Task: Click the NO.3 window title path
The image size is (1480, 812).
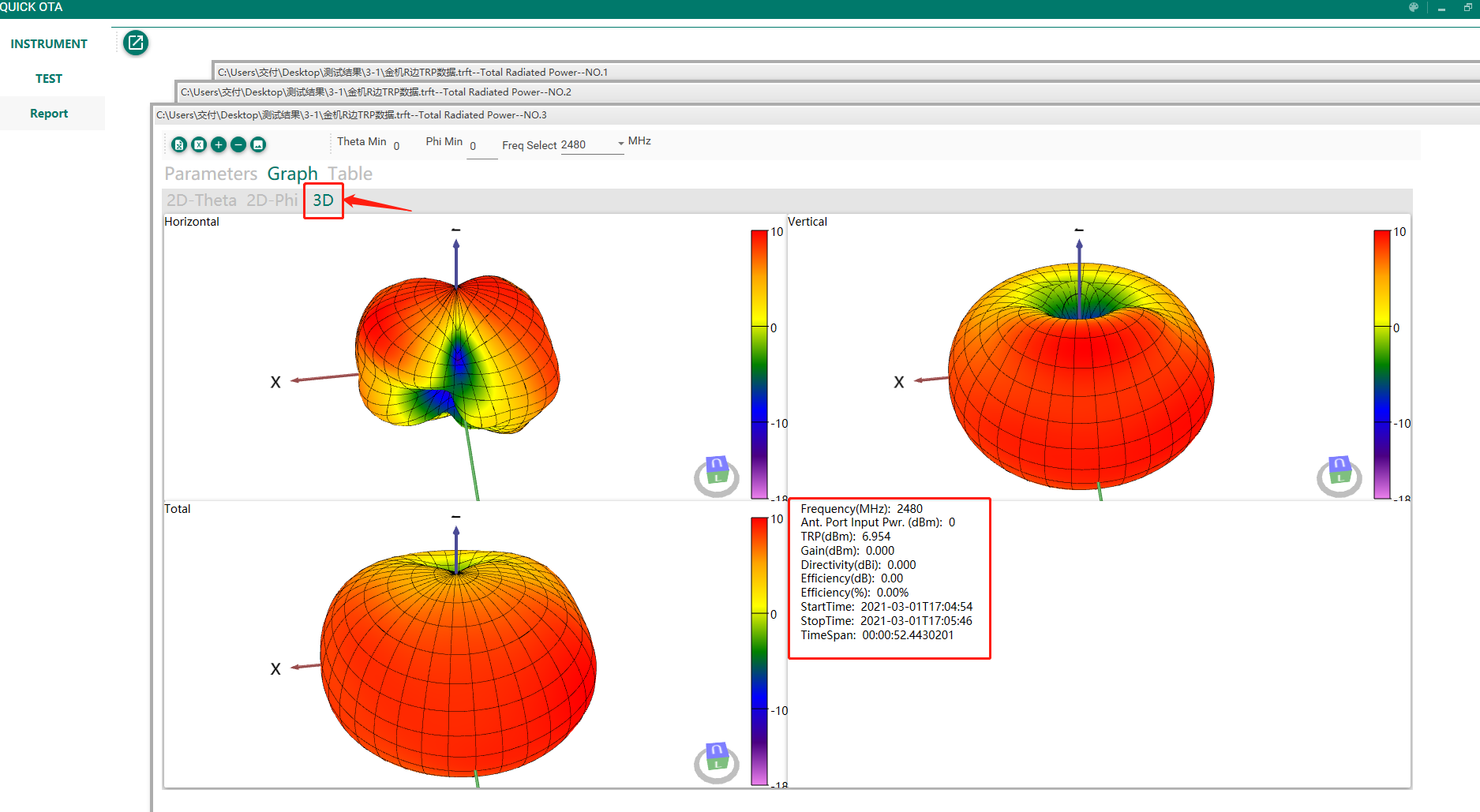Action: [351, 115]
